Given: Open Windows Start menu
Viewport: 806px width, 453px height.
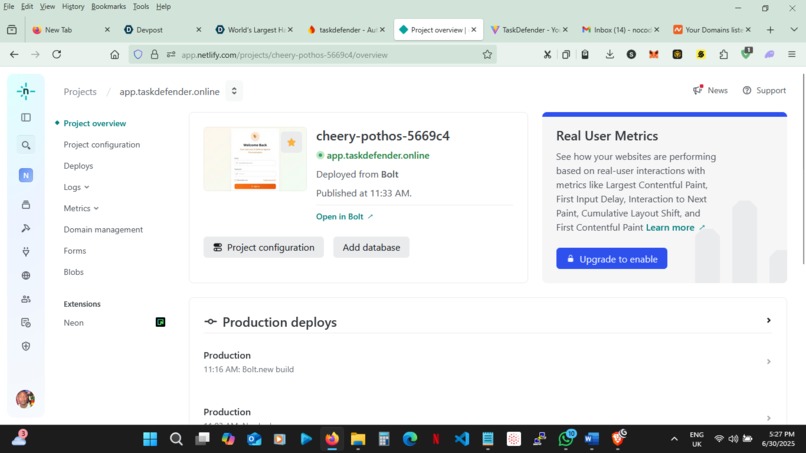Looking at the screenshot, I should pos(150,439).
